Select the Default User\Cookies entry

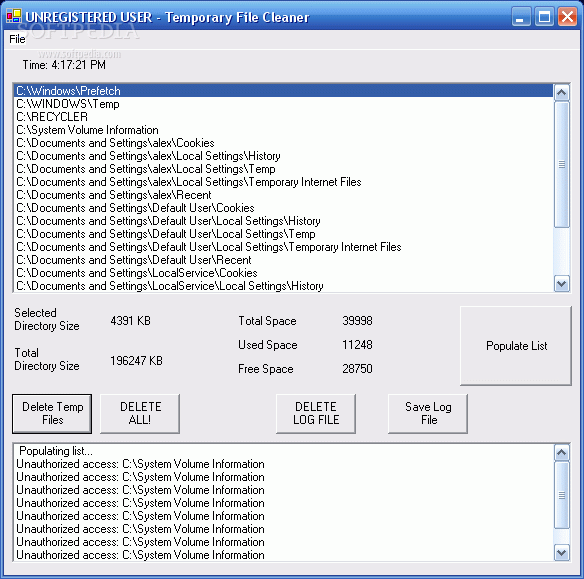pyautogui.click(x=283, y=208)
